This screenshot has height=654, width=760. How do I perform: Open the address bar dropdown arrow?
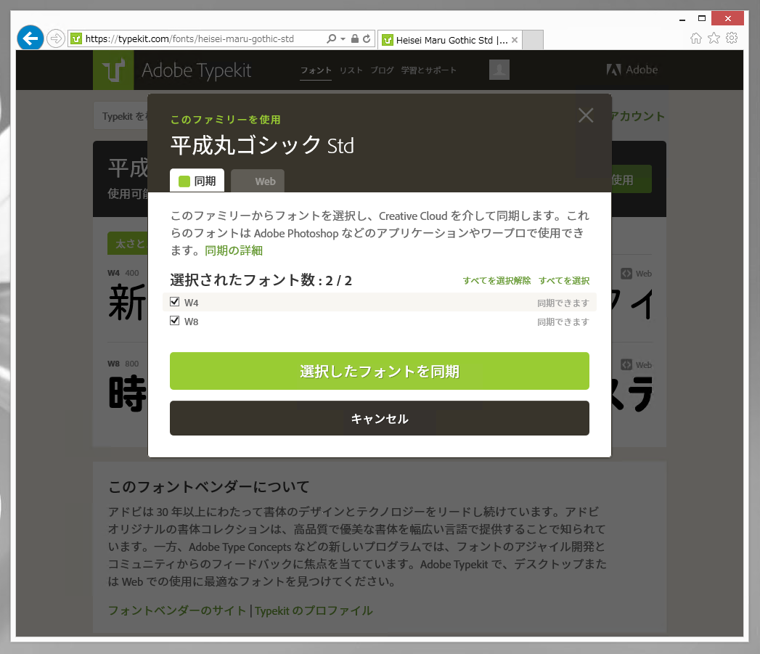[x=343, y=39]
